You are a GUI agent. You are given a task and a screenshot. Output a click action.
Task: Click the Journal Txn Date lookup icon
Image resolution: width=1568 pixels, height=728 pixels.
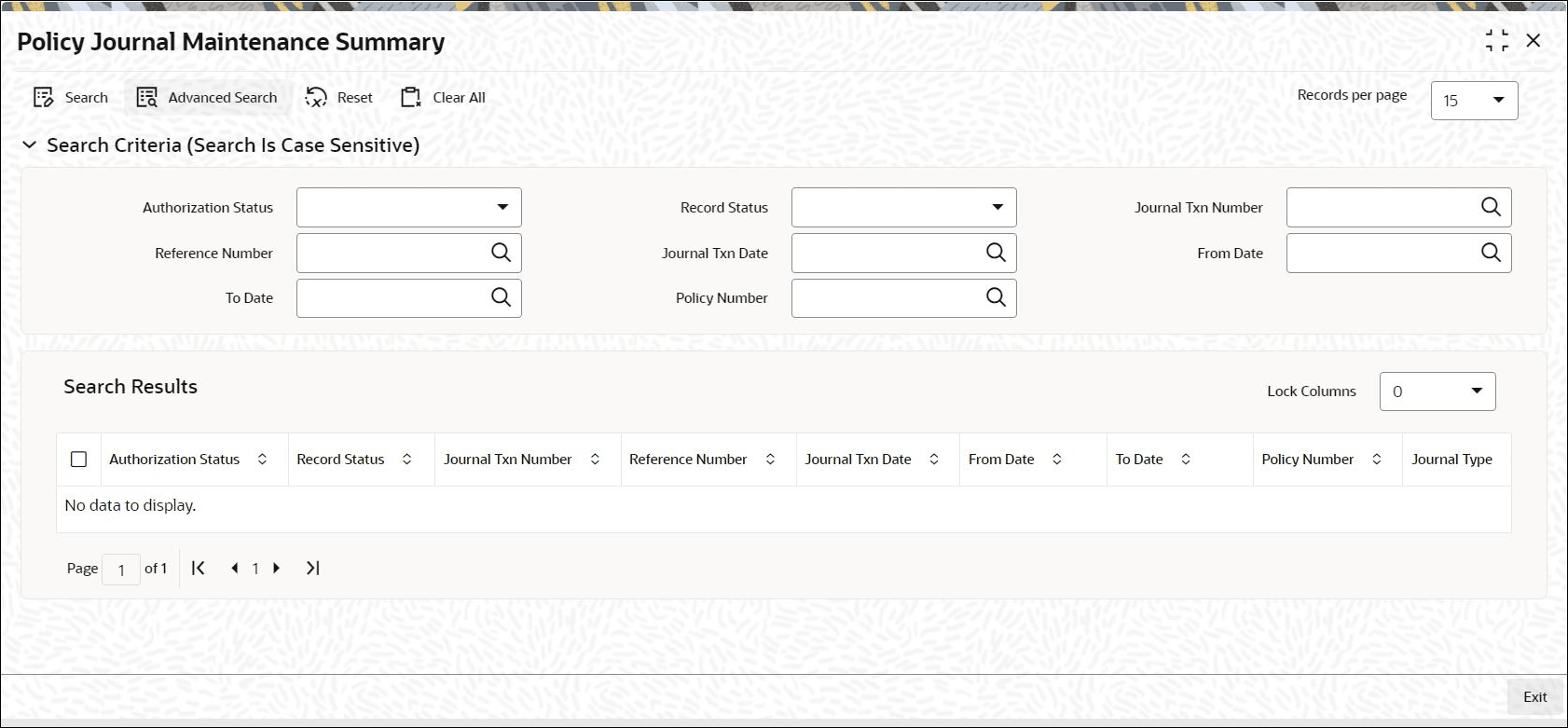[x=996, y=253]
